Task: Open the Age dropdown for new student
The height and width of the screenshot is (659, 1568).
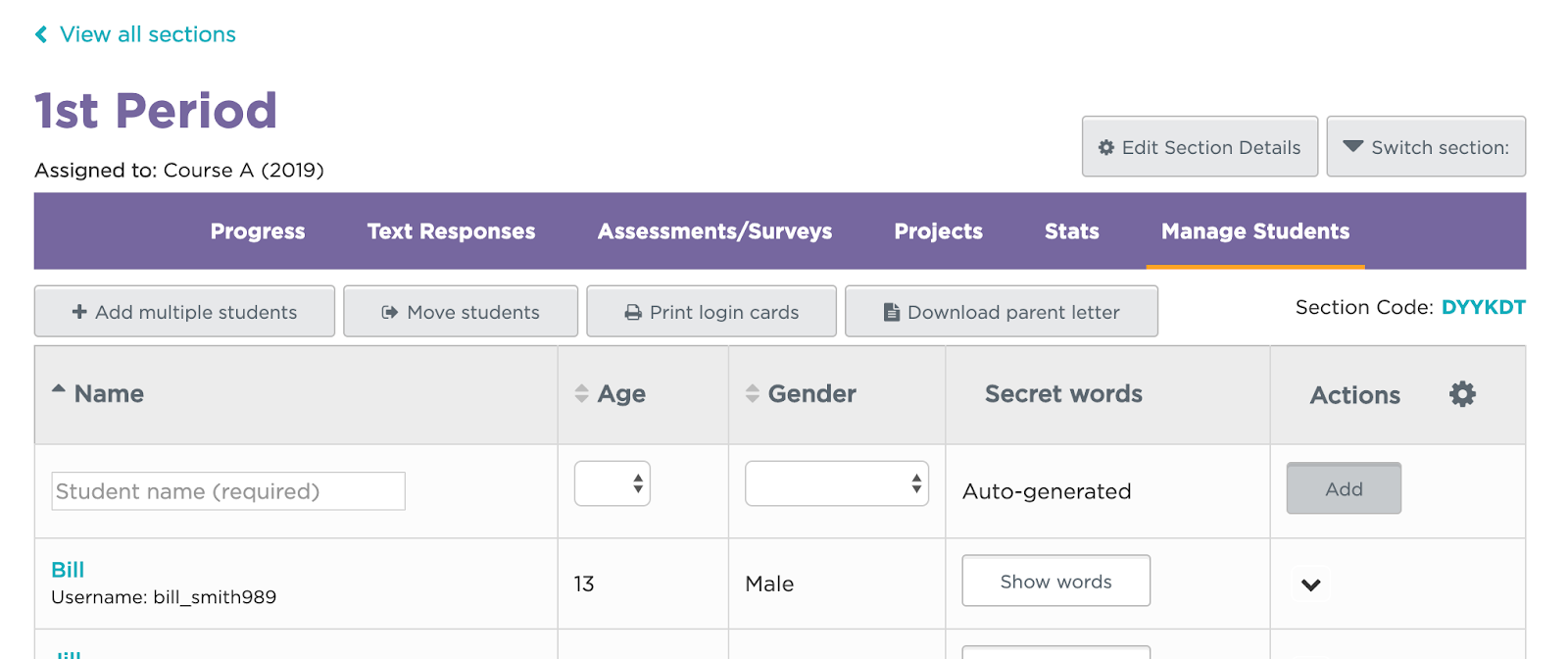Action: click(612, 483)
